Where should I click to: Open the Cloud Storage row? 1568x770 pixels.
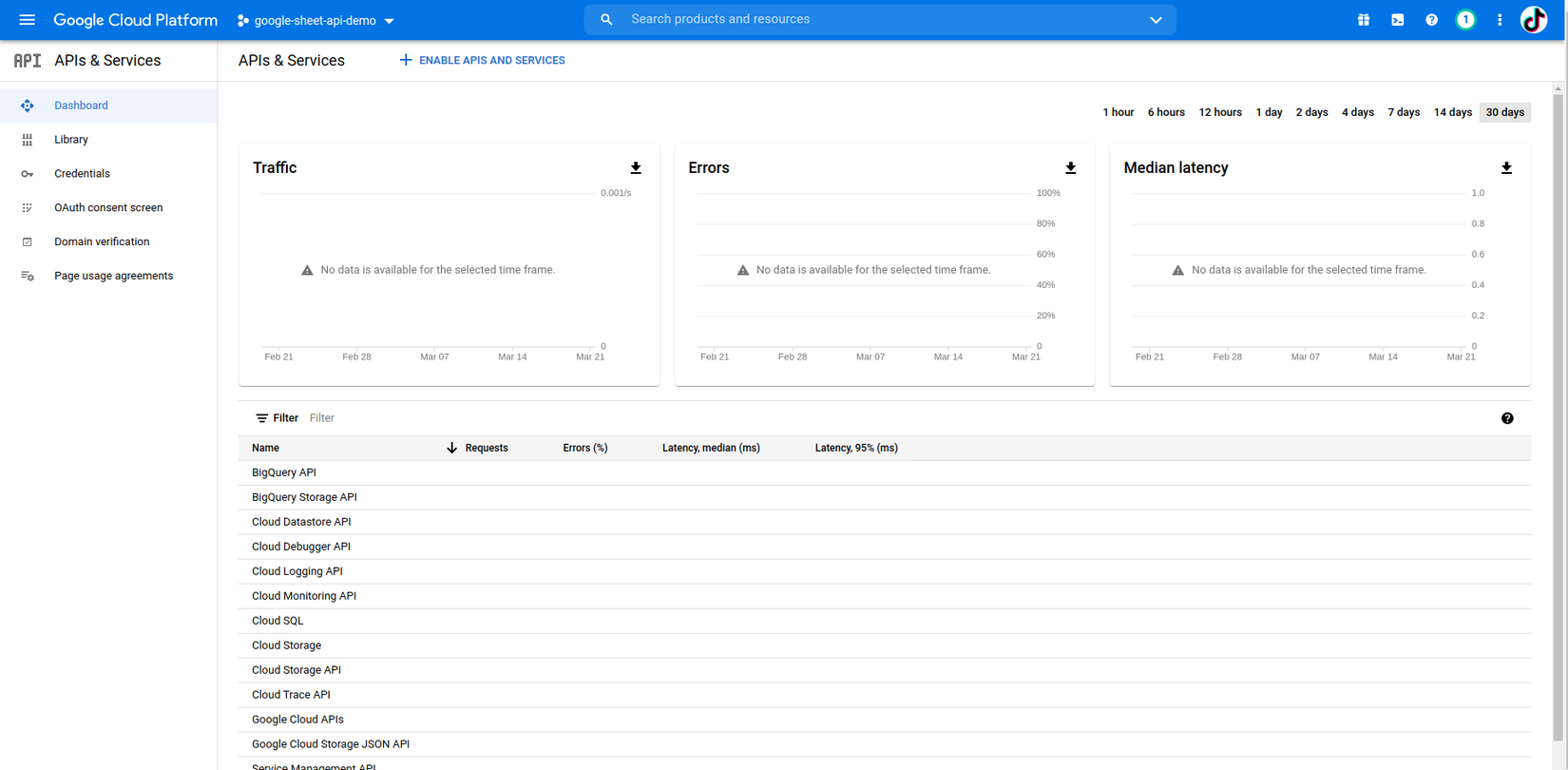885,645
